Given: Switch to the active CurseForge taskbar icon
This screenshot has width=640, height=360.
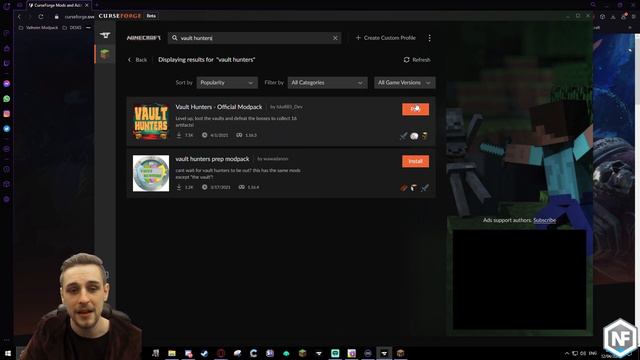Looking at the screenshot, I should pyautogui.click(x=384, y=353).
